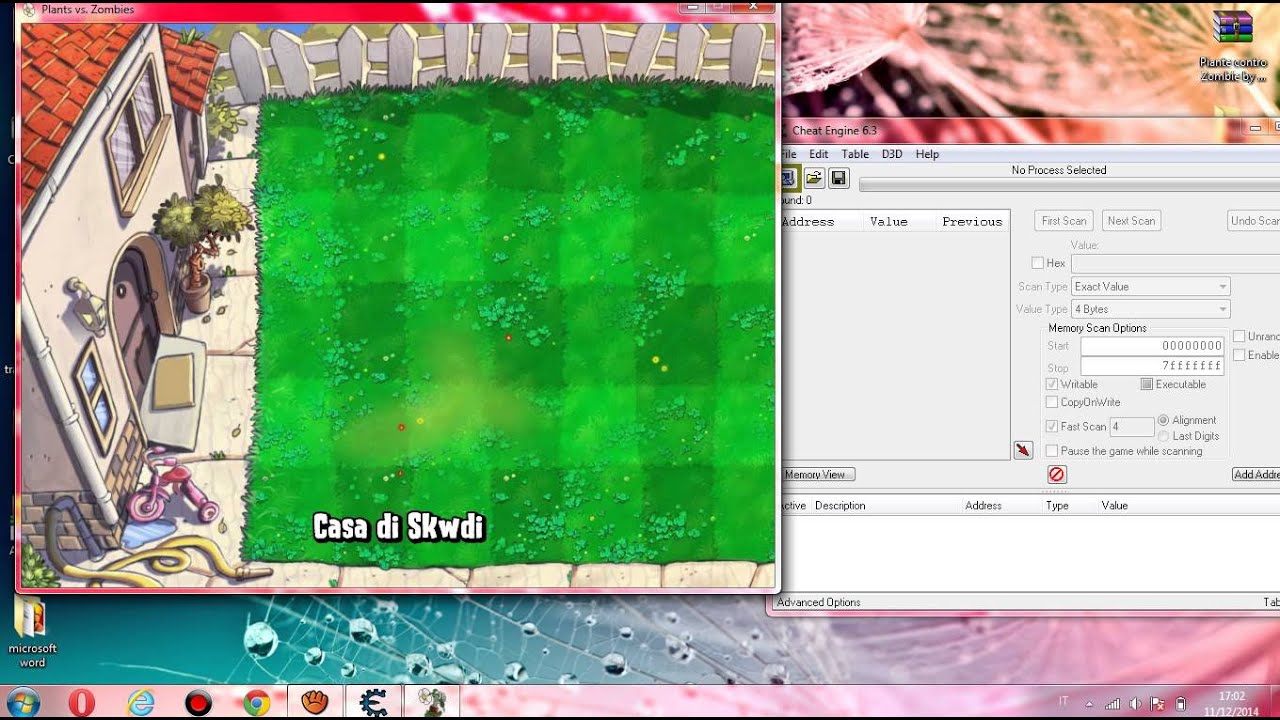
Task: Click the Value column header in address table
Action: 1115,506
